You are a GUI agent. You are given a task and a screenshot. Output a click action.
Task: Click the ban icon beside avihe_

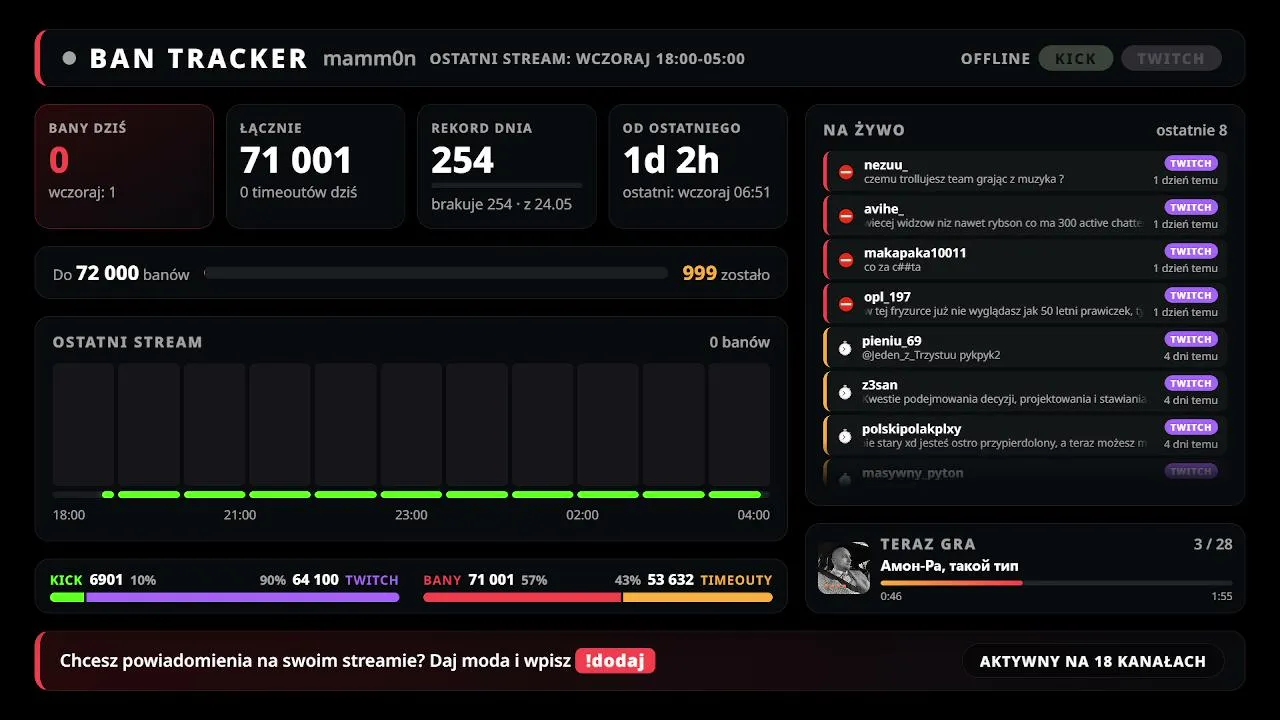(x=846, y=216)
